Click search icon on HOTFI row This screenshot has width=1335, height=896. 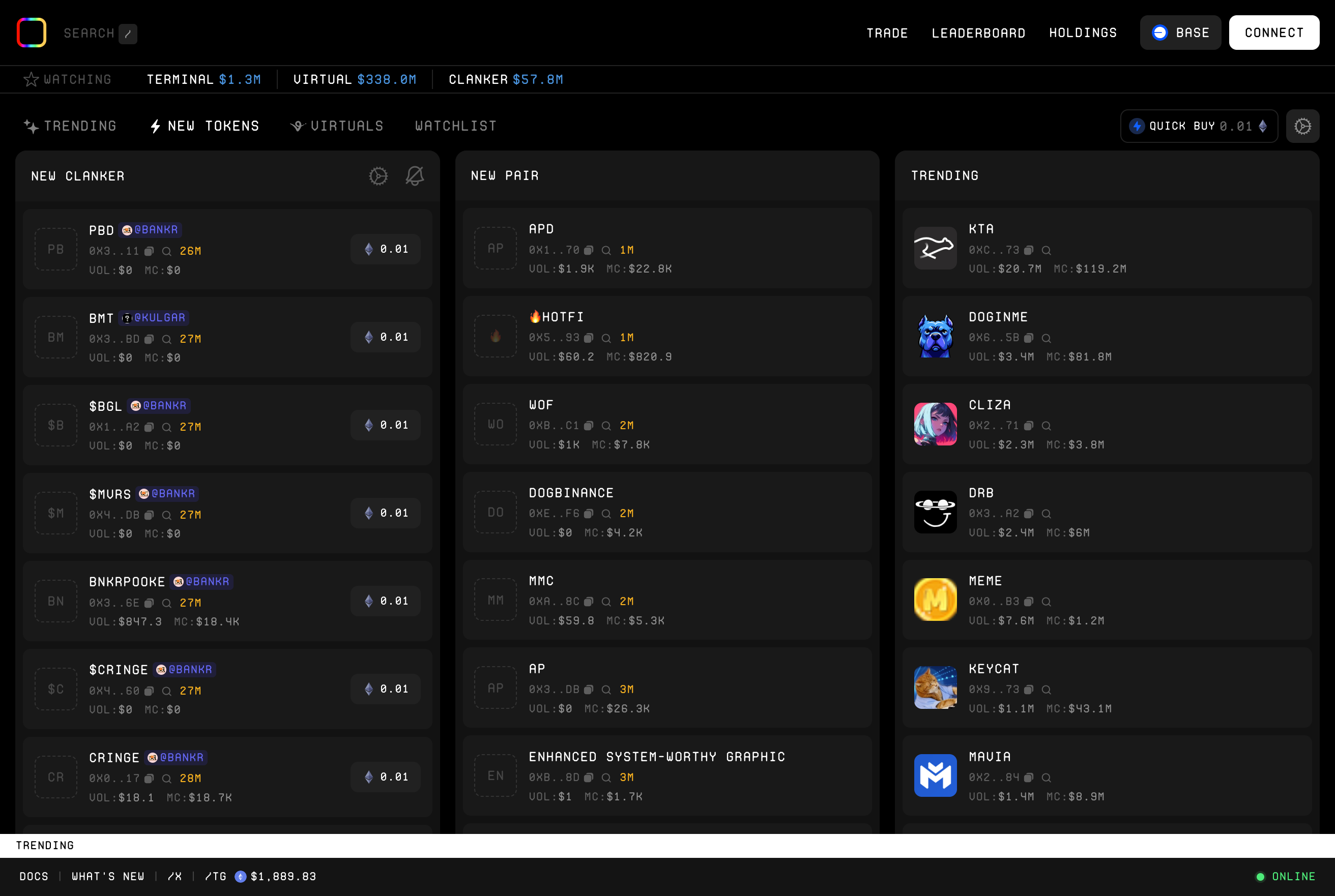coord(606,338)
